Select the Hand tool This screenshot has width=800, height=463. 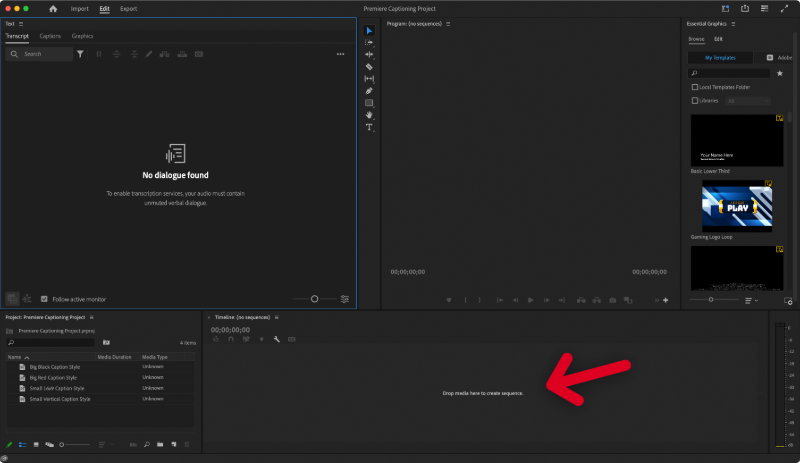369,115
